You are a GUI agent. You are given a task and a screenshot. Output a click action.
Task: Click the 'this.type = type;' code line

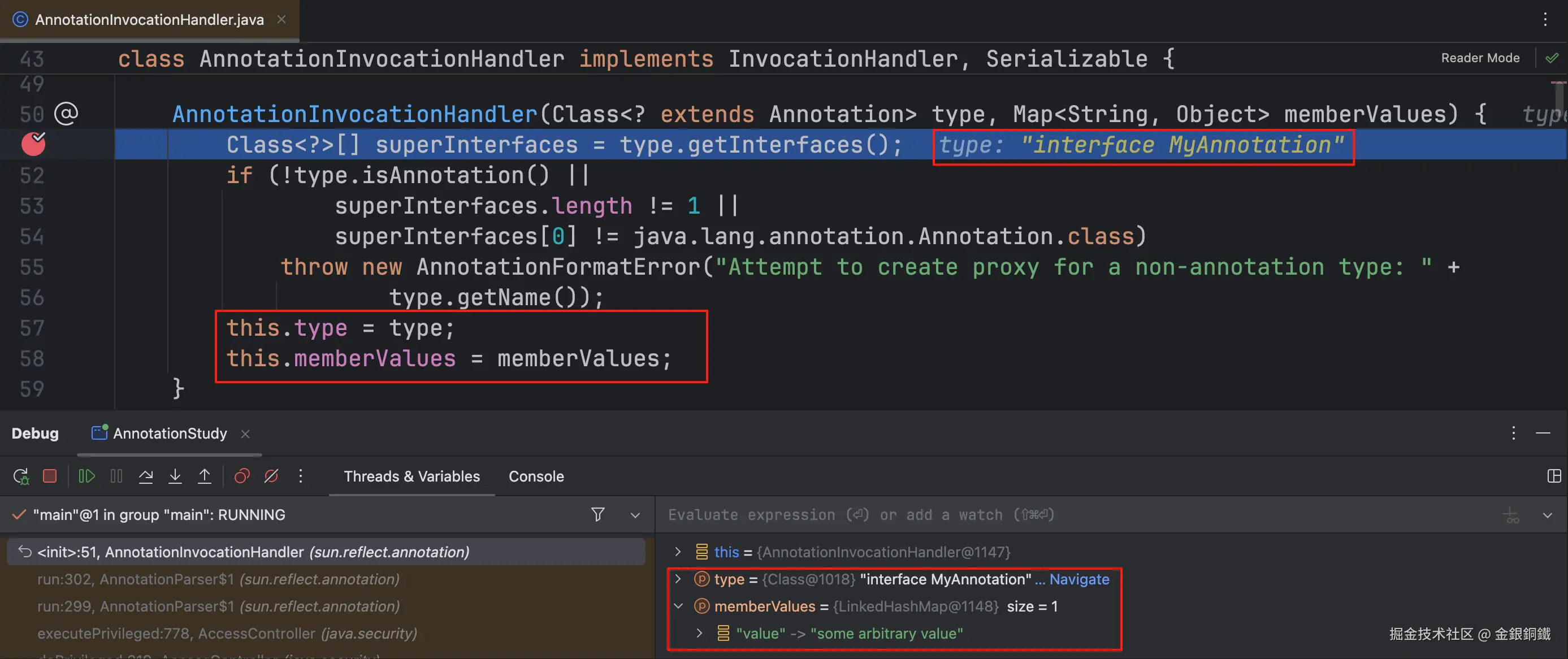click(340, 328)
